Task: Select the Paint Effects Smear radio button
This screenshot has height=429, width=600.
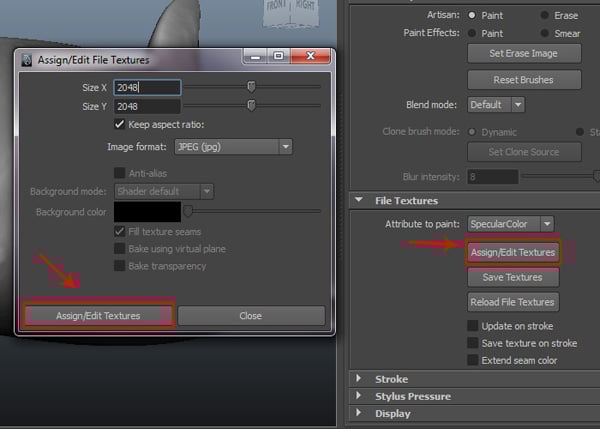Action: tap(544, 31)
